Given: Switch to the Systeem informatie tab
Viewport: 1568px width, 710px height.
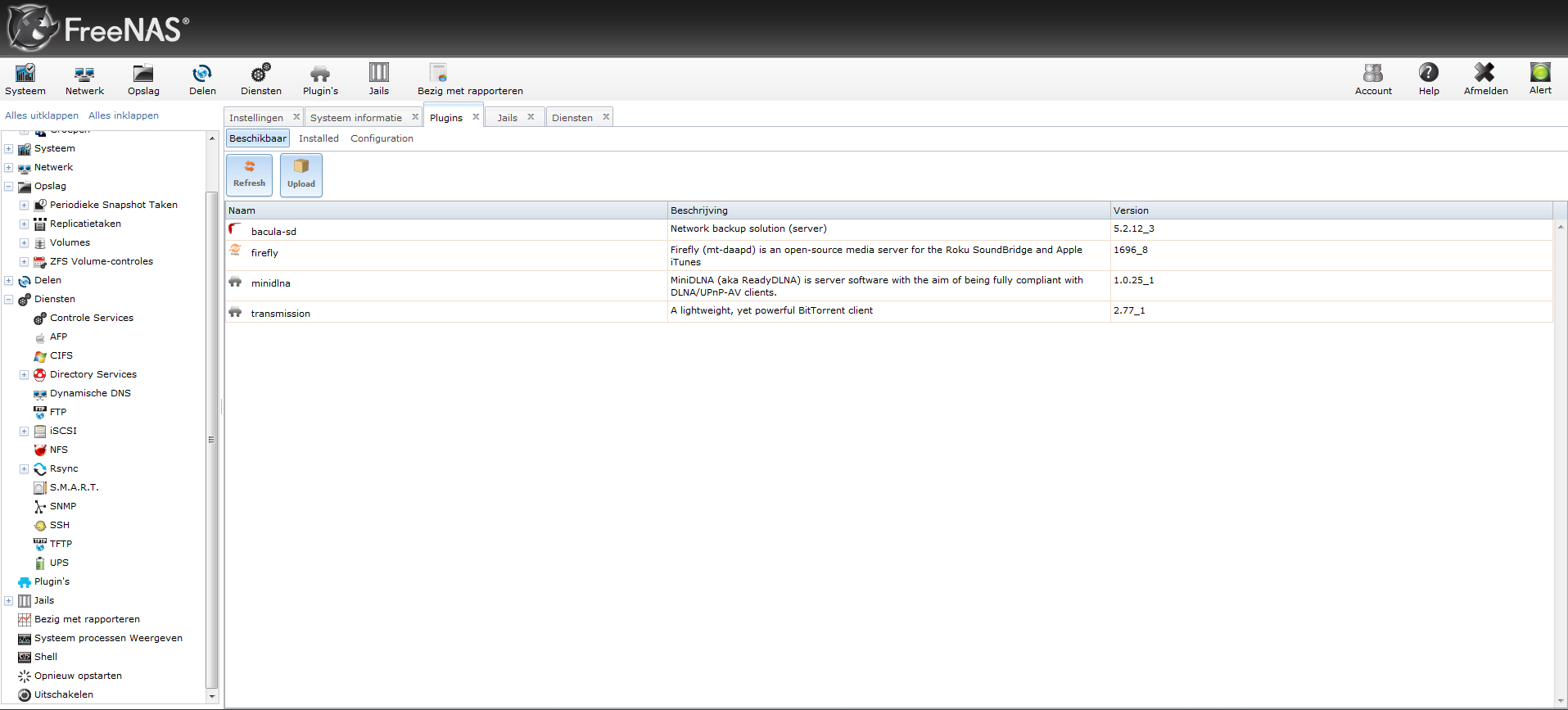Looking at the screenshot, I should (x=356, y=118).
